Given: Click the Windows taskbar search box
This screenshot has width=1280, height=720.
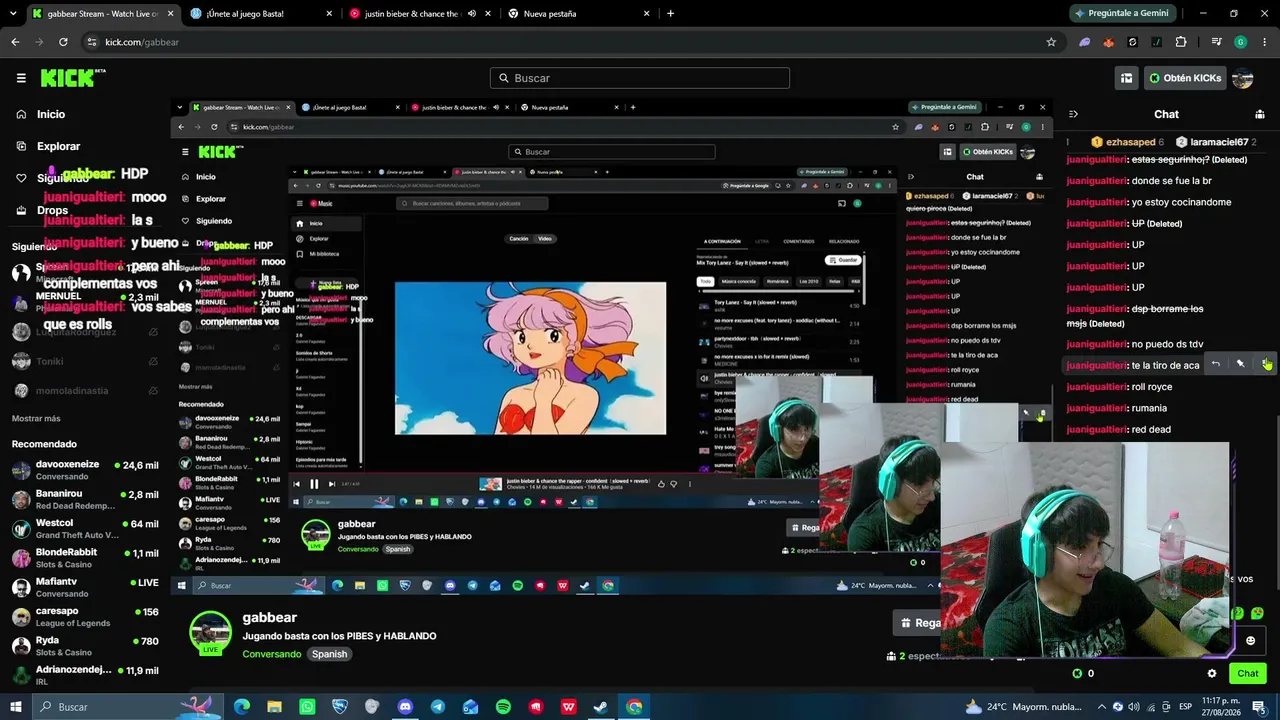Looking at the screenshot, I should 128,707.
